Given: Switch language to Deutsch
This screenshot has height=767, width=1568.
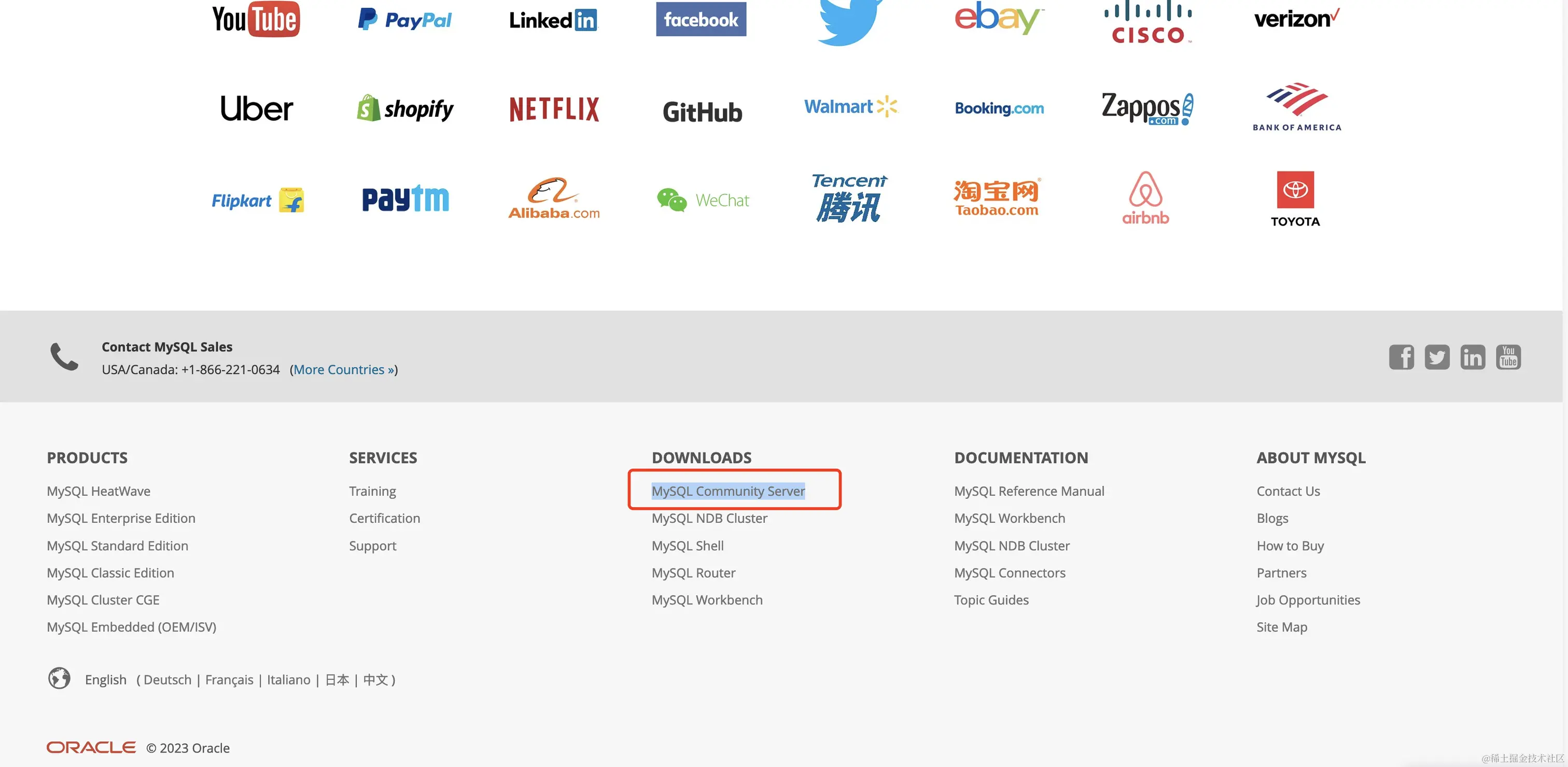Looking at the screenshot, I should click(167, 679).
